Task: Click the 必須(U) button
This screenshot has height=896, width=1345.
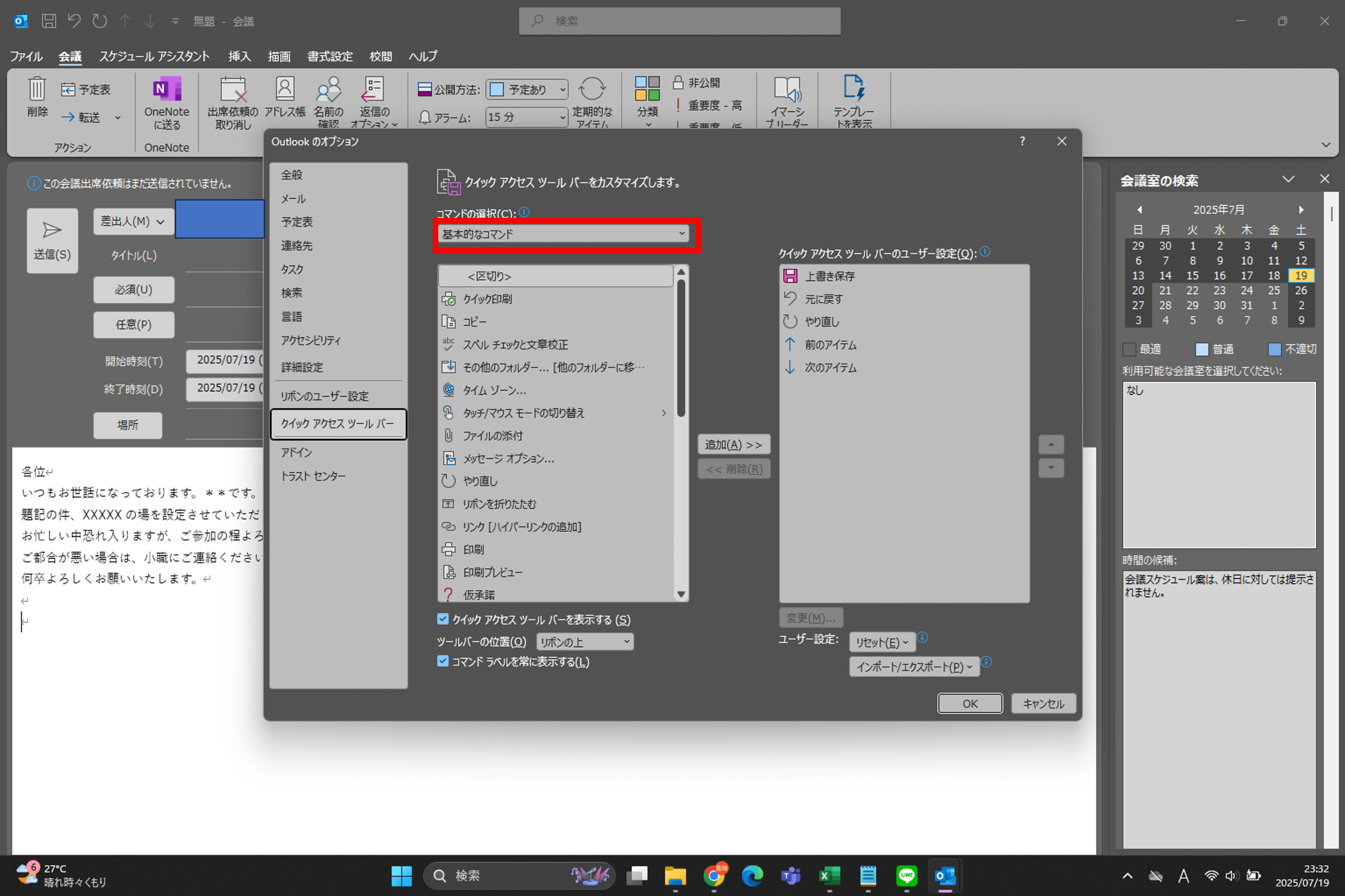Action: 134,290
